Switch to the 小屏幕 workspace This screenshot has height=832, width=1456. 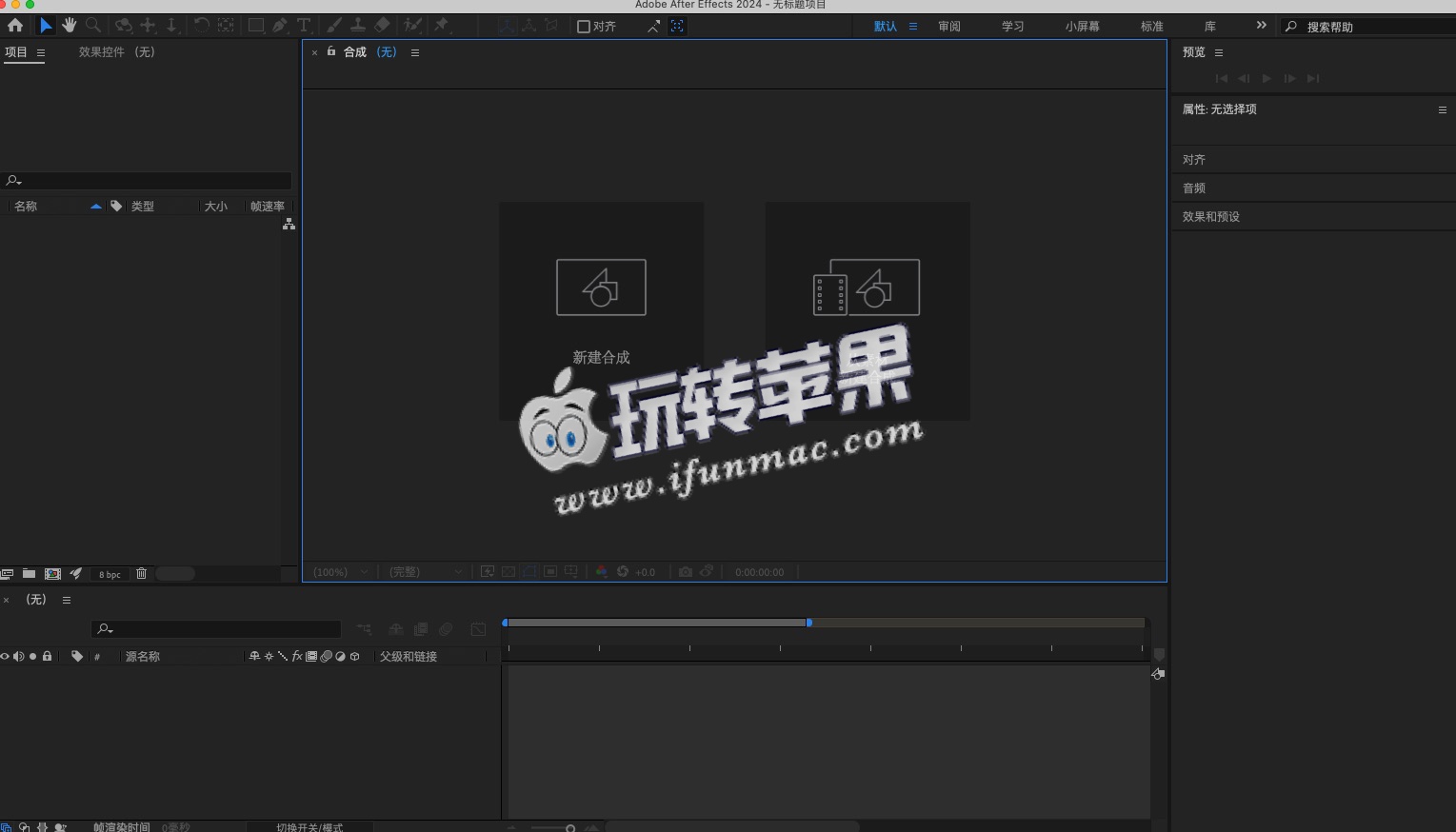pos(1083,27)
